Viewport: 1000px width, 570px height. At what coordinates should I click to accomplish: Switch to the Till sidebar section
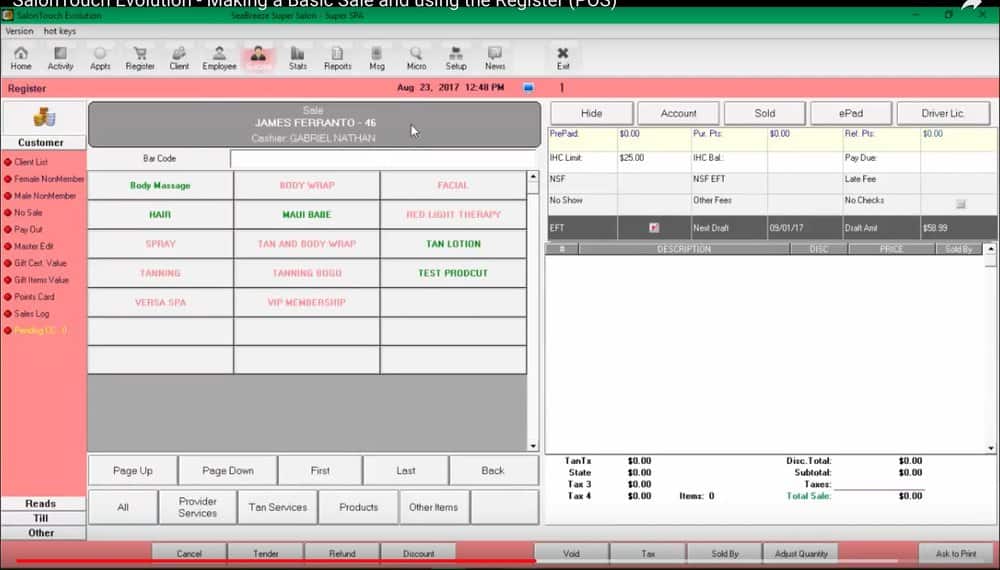click(x=41, y=518)
